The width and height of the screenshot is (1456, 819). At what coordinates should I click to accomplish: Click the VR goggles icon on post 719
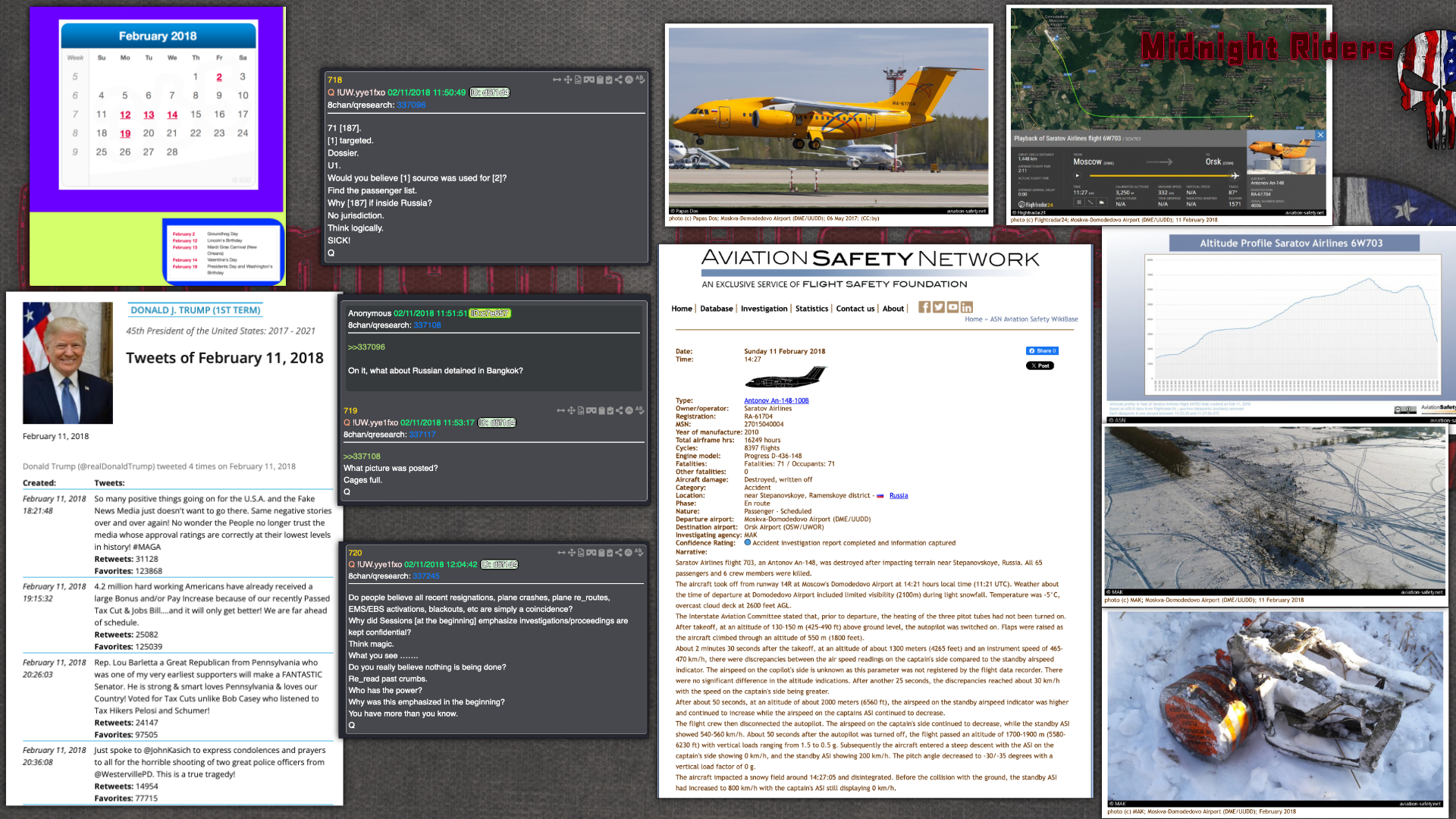pyautogui.click(x=591, y=410)
